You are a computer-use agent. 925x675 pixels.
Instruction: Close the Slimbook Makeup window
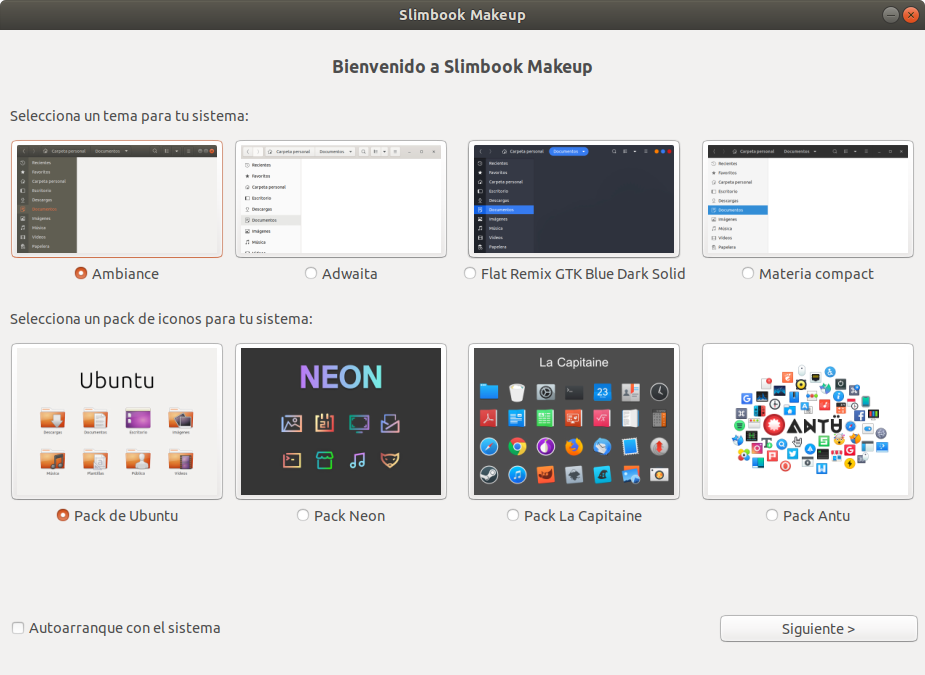[x=910, y=15]
